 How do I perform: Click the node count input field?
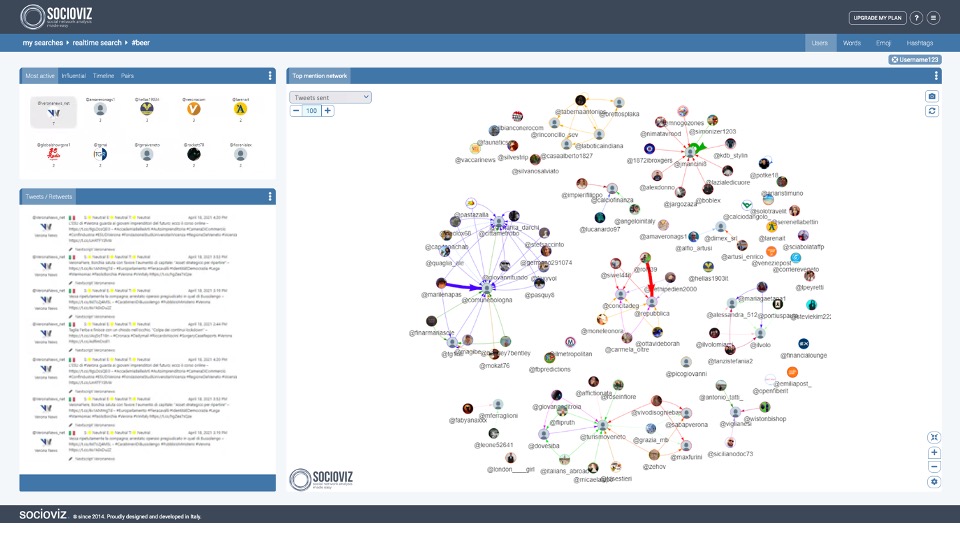tap(312, 111)
